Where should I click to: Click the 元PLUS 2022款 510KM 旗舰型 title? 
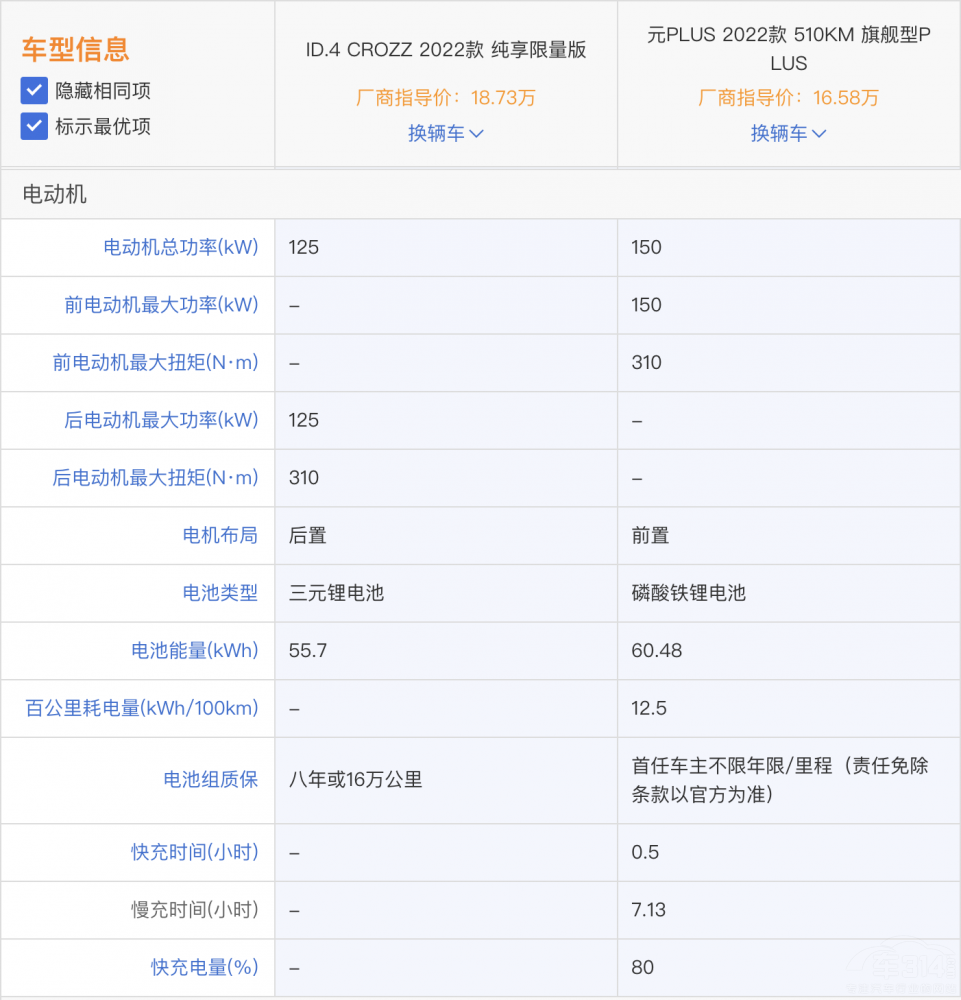pos(789,49)
